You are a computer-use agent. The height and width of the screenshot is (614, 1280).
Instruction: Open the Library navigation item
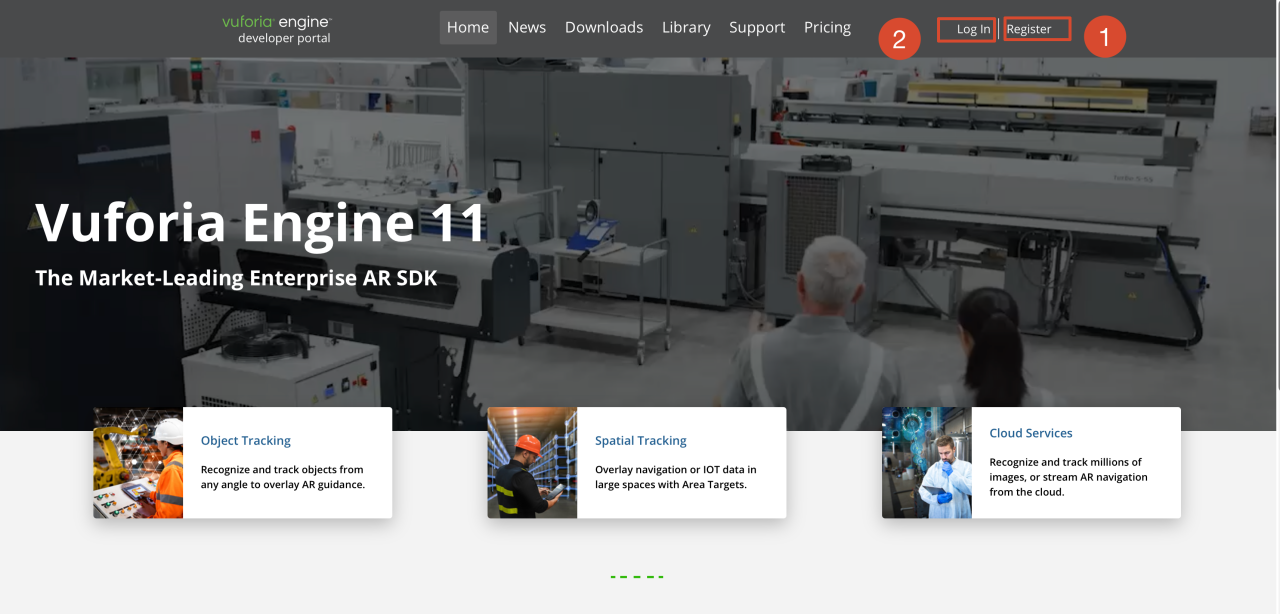coord(686,28)
